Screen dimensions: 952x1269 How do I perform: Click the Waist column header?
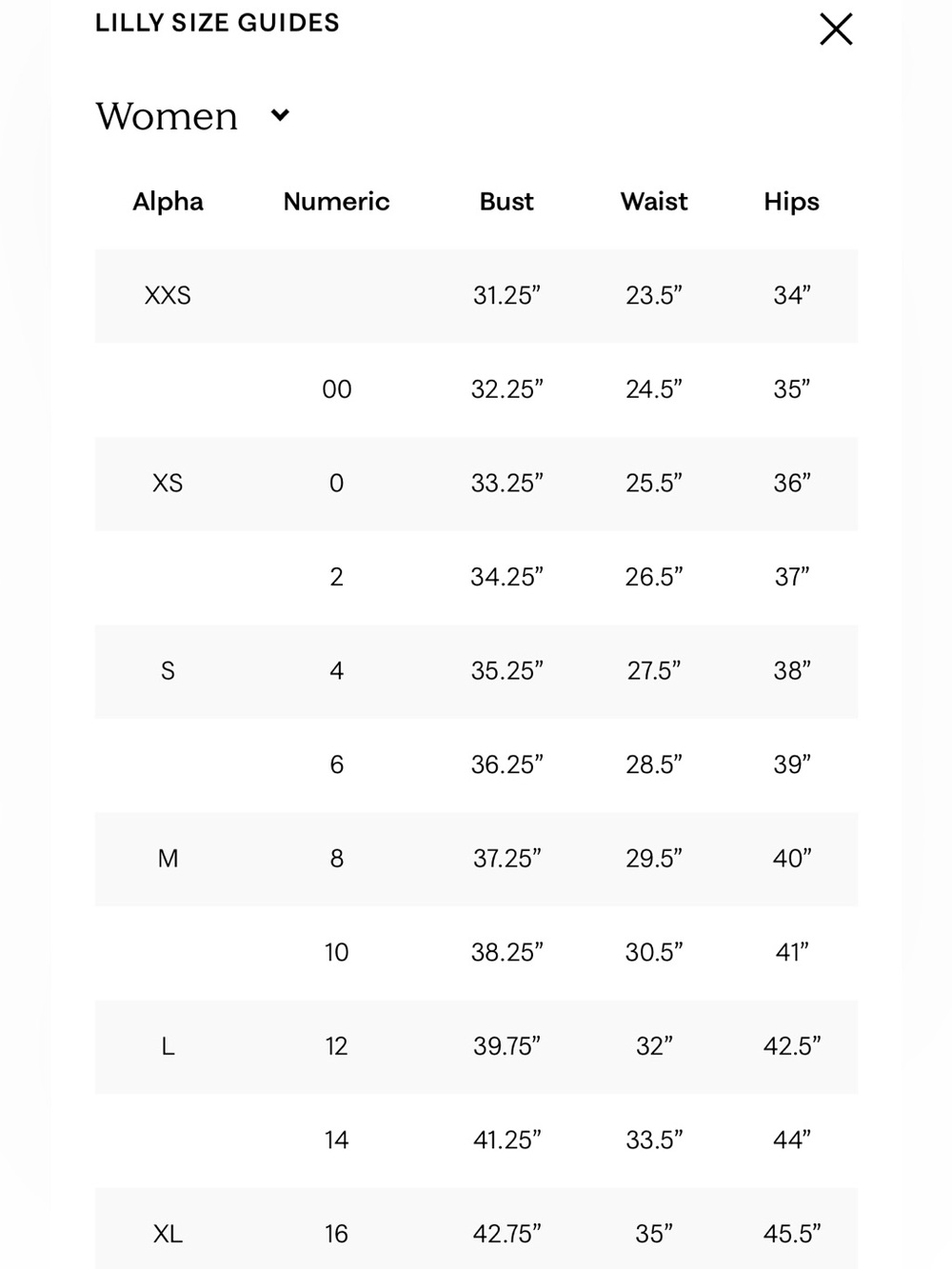click(x=654, y=201)
